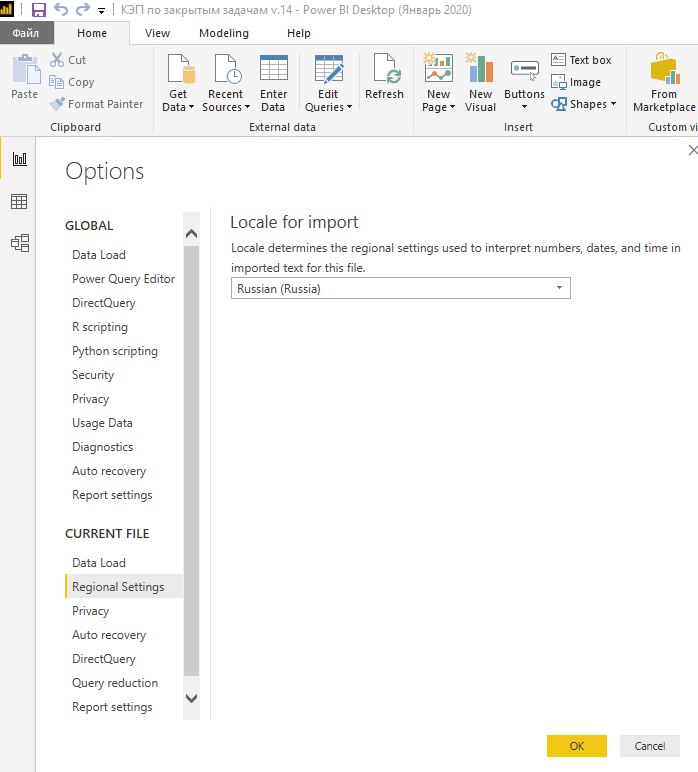Click the options list scrollbar thumb
Viewport: 698px width, 772px height.
coord(191,460)
